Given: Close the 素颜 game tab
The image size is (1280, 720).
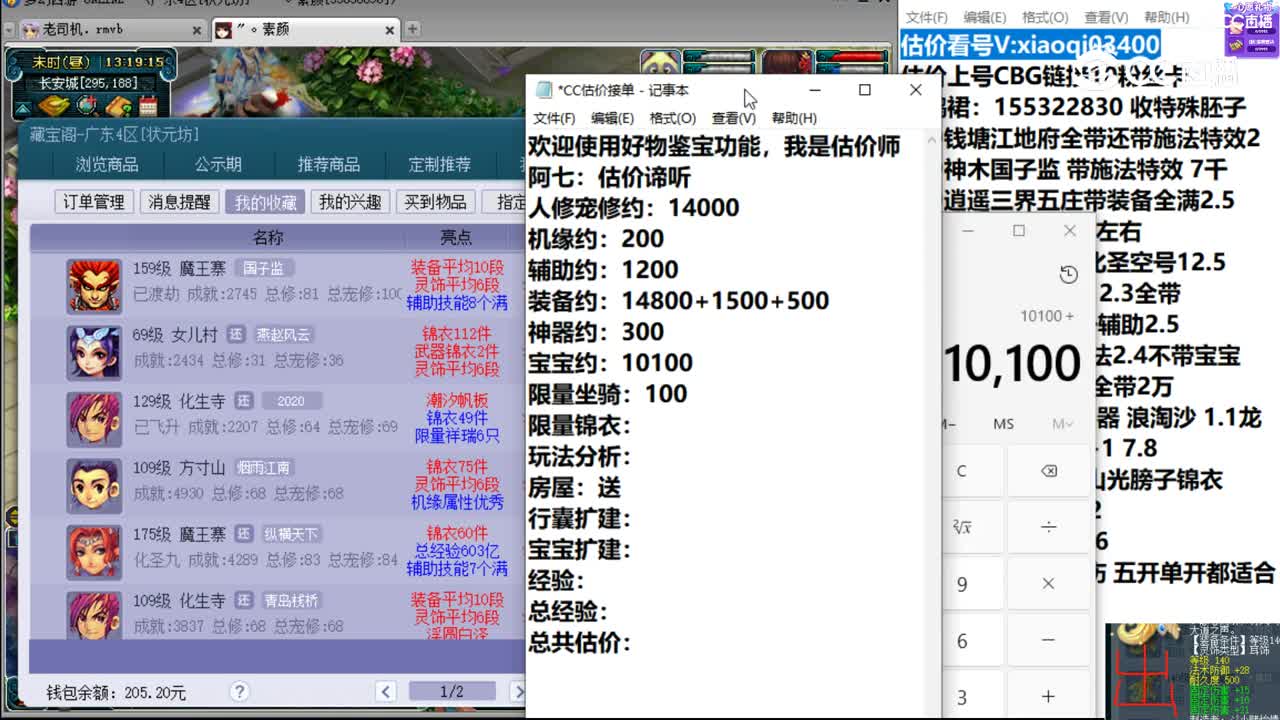Looking at the screenshot, I should [x=388, y=30].
